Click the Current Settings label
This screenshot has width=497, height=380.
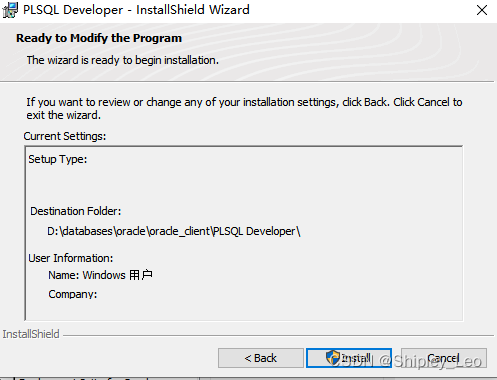click(65, 136)
